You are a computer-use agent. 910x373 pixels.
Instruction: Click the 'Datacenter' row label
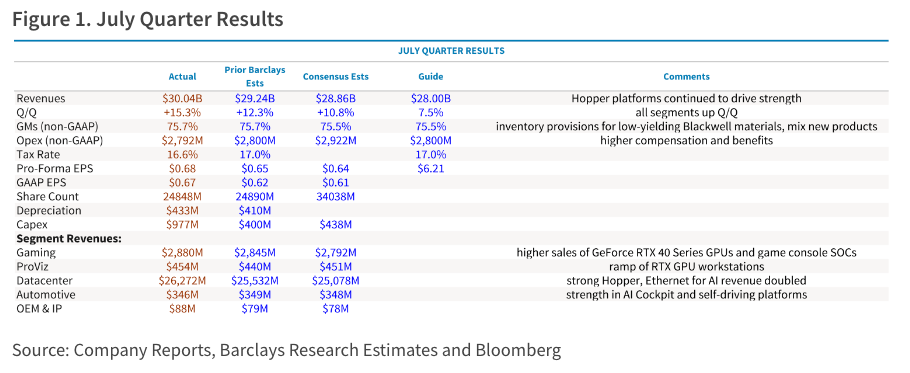(44, 281)
